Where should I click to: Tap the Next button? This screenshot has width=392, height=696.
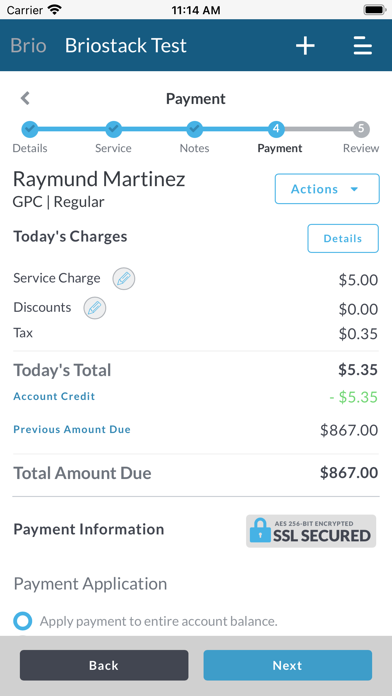click(288, 665)
